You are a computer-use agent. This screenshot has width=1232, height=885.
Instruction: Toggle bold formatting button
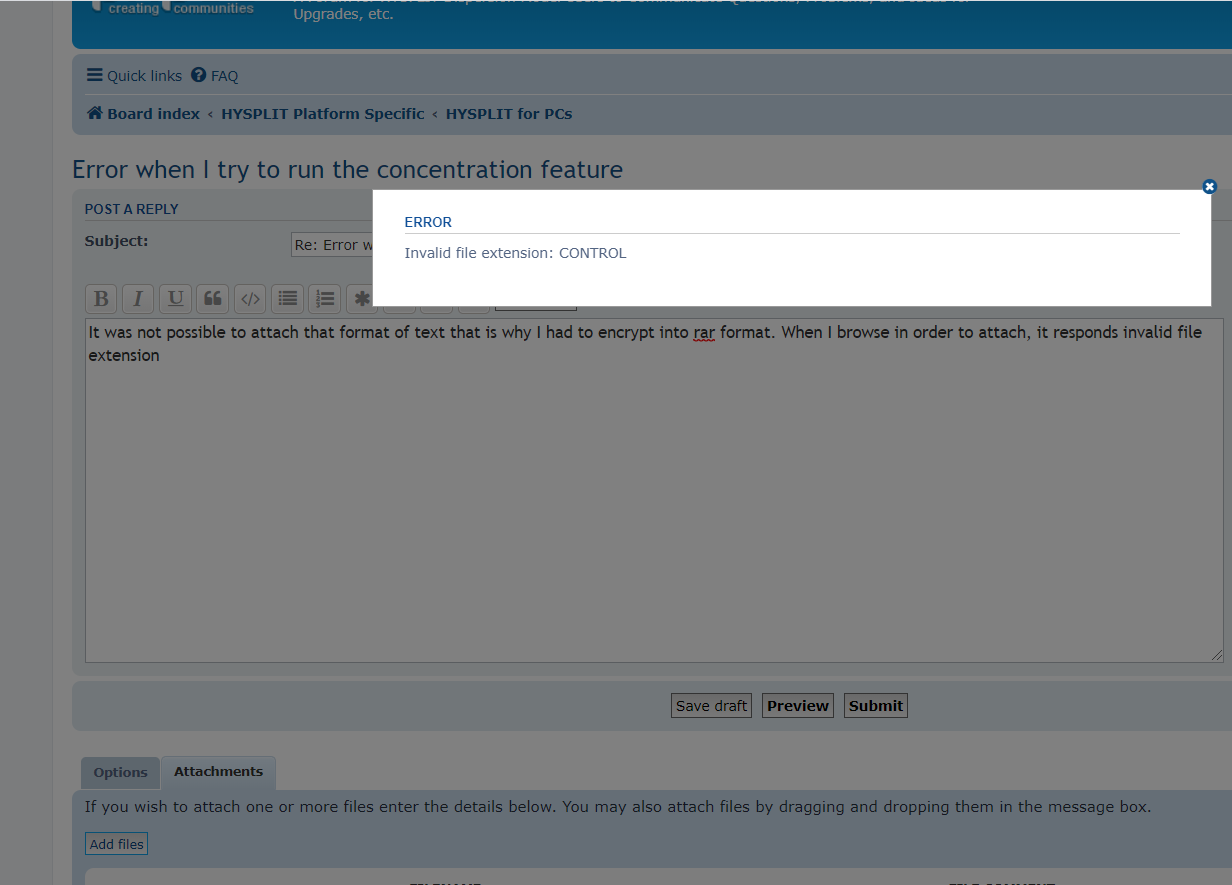[100, 298]
